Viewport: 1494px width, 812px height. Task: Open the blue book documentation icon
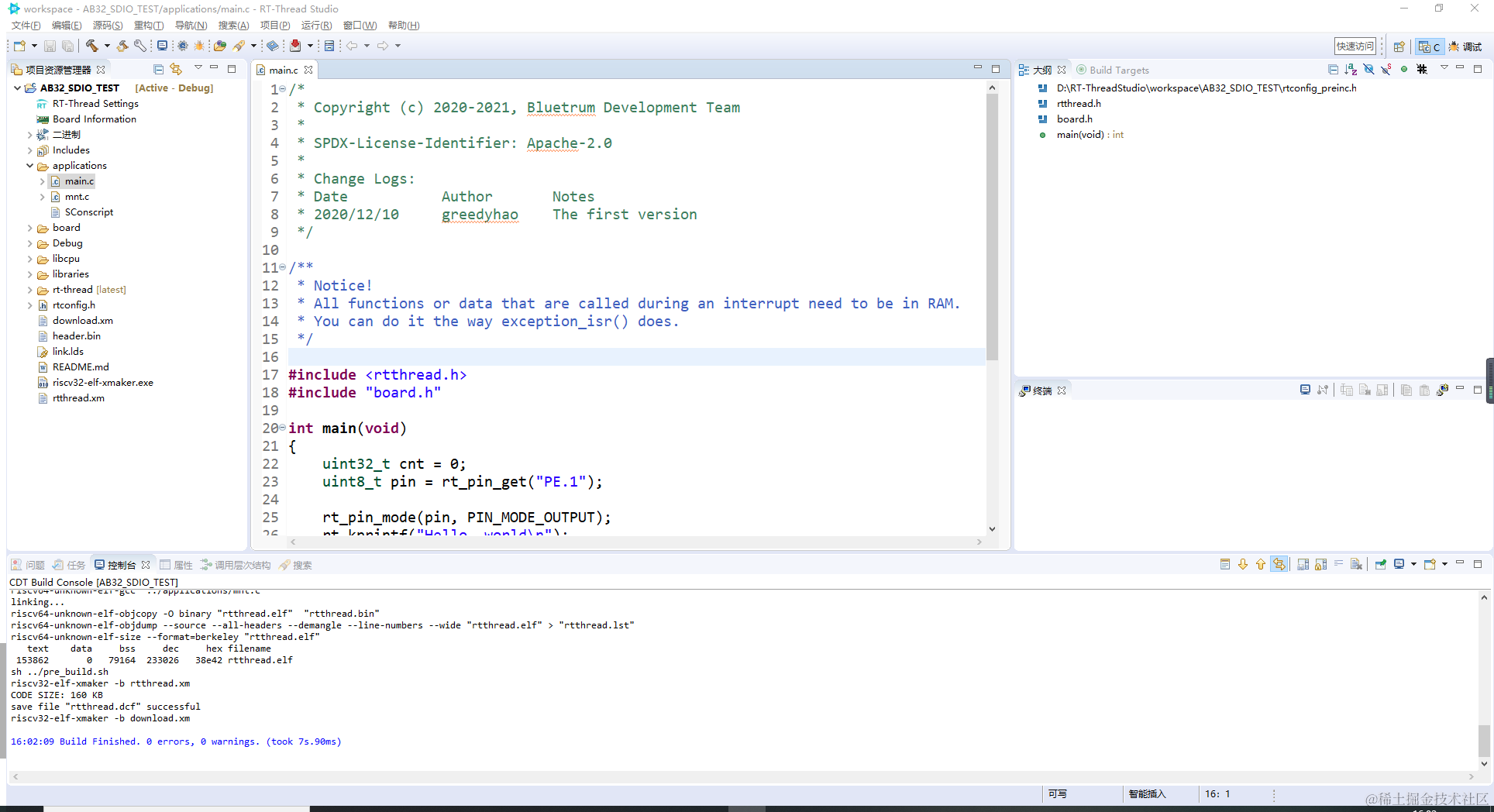coord(272,46)
